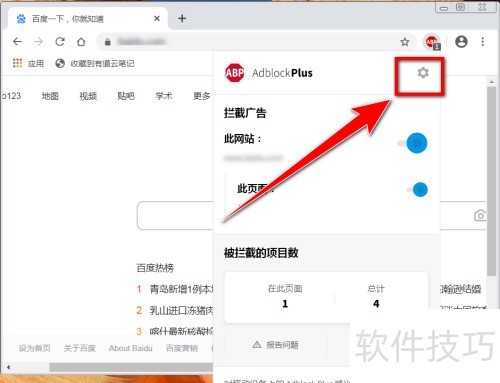Image resolution: width=500 pixels, height=383 pixels.
Task: Open the Chrome profile avatar
Action: click(461, 42)
